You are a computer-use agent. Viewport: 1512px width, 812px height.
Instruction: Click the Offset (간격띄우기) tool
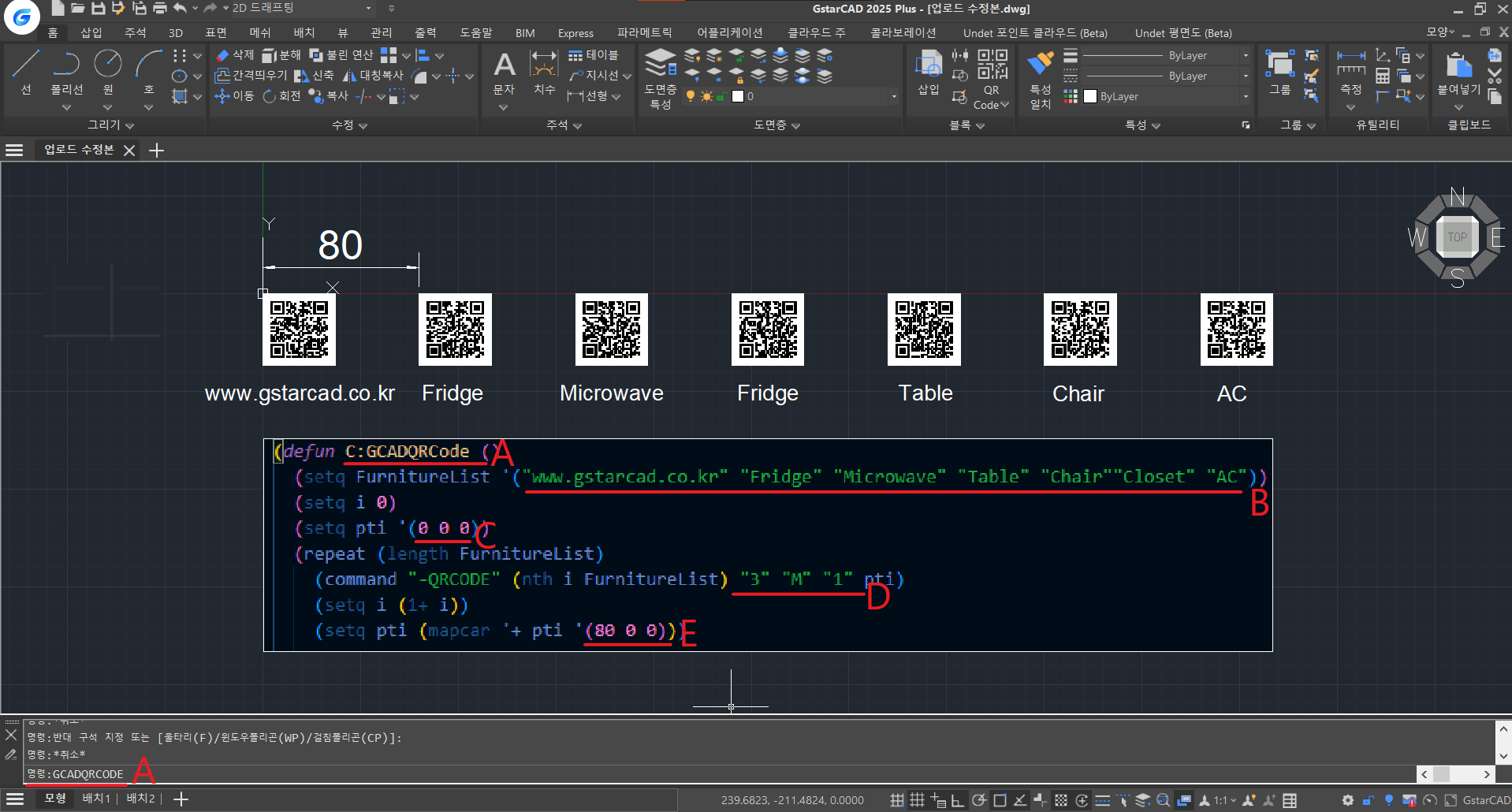click(251, 75)
